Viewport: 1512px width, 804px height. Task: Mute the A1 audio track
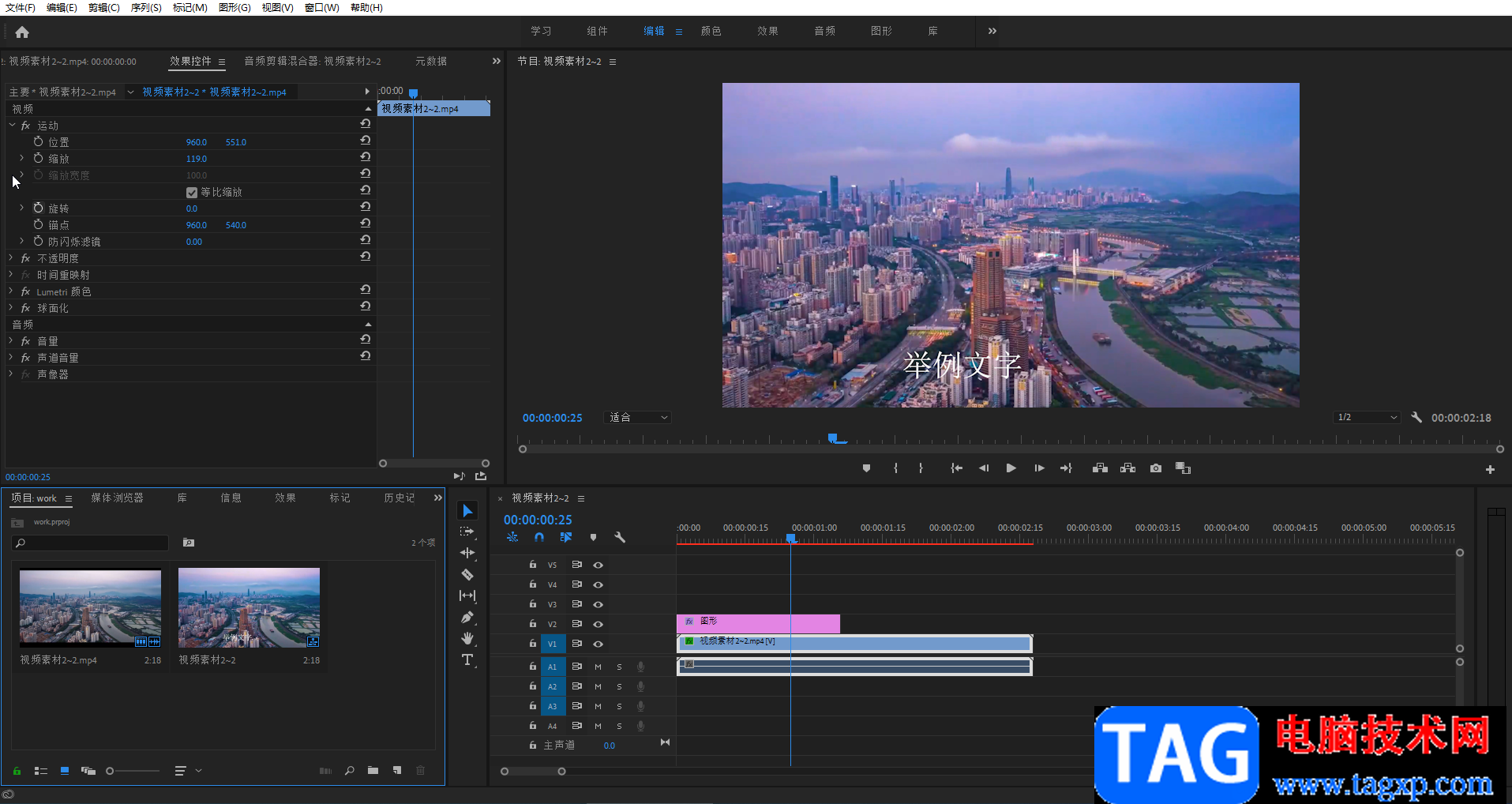(x=598, y=667)
